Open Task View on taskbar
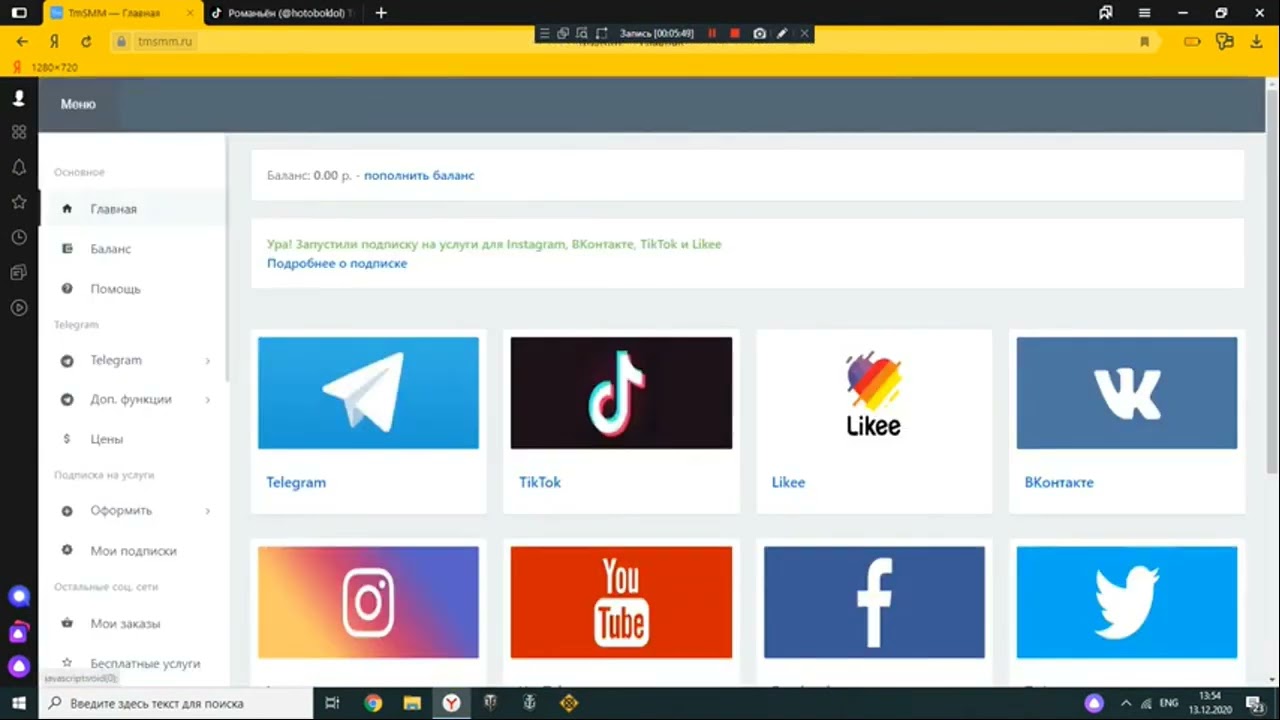This screenshot has height=720, width=1280. (x=333, y=703)
